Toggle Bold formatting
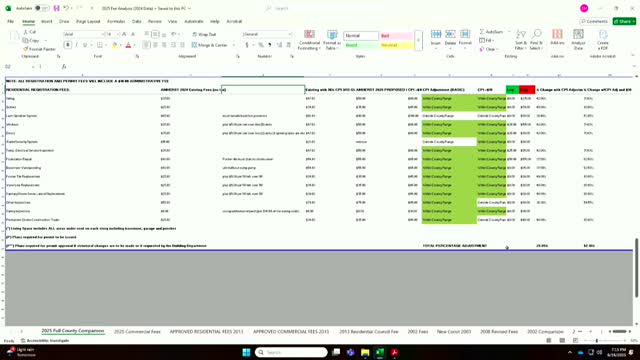The width and height of the screenshot is (640, 360). [68, 45]
